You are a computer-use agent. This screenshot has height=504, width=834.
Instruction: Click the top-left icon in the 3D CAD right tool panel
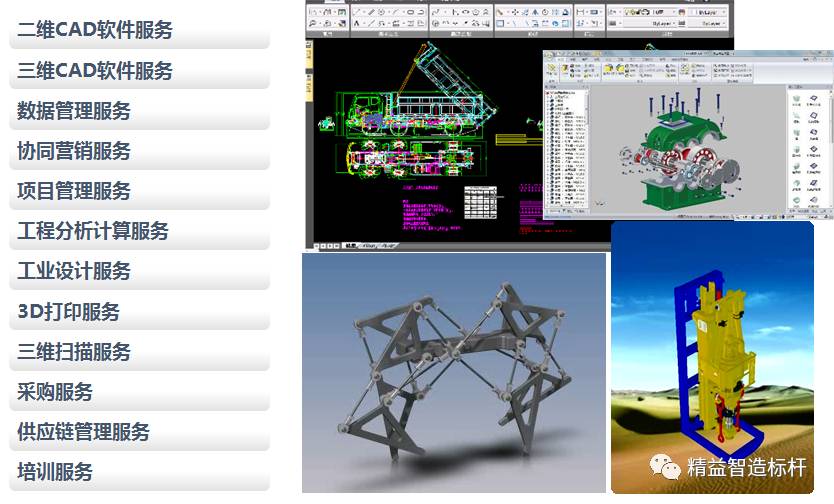[x=797, y=96]
